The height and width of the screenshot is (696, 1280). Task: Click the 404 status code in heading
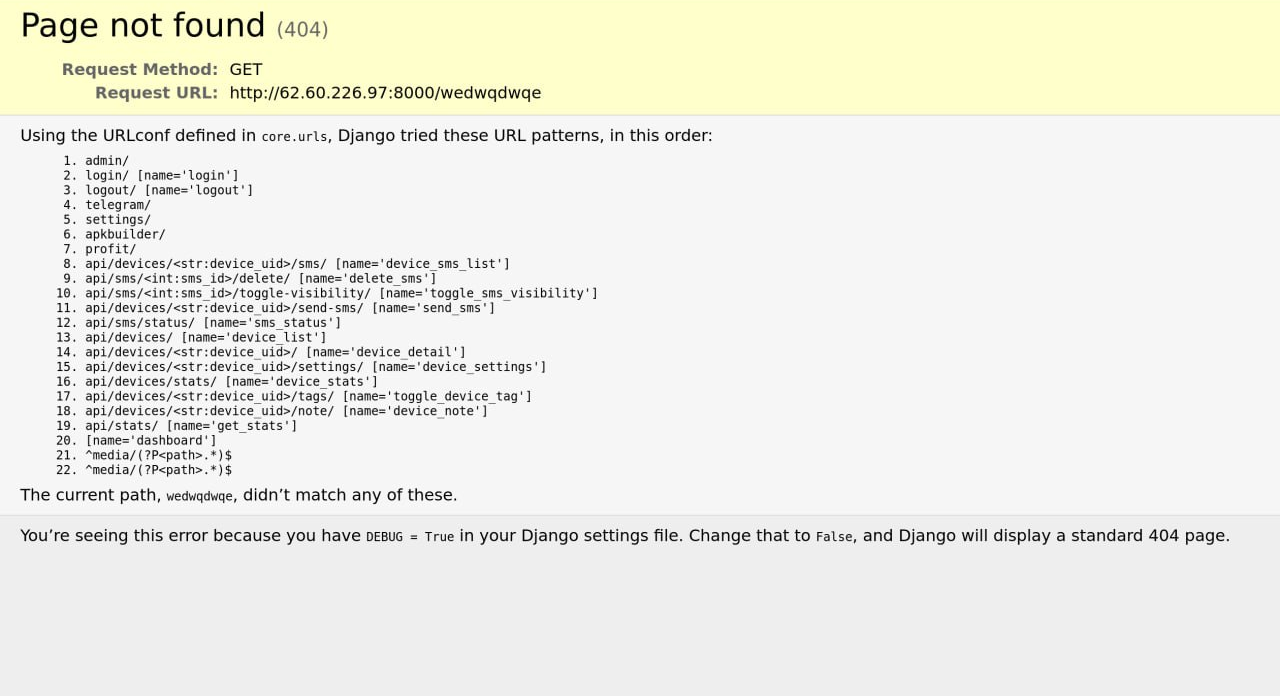(x=302, y=30)
